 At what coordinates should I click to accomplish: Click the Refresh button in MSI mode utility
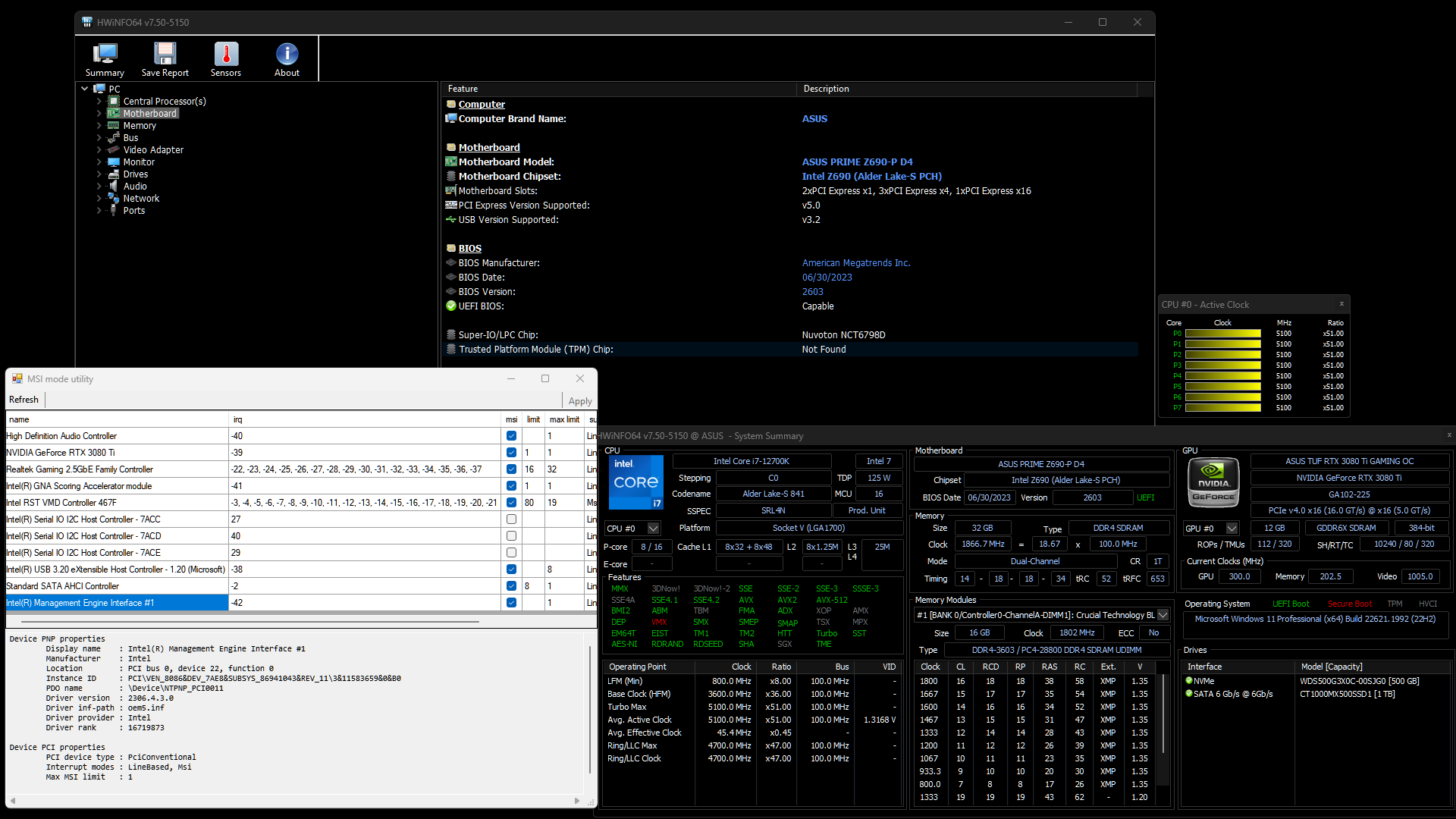point(24,399)
